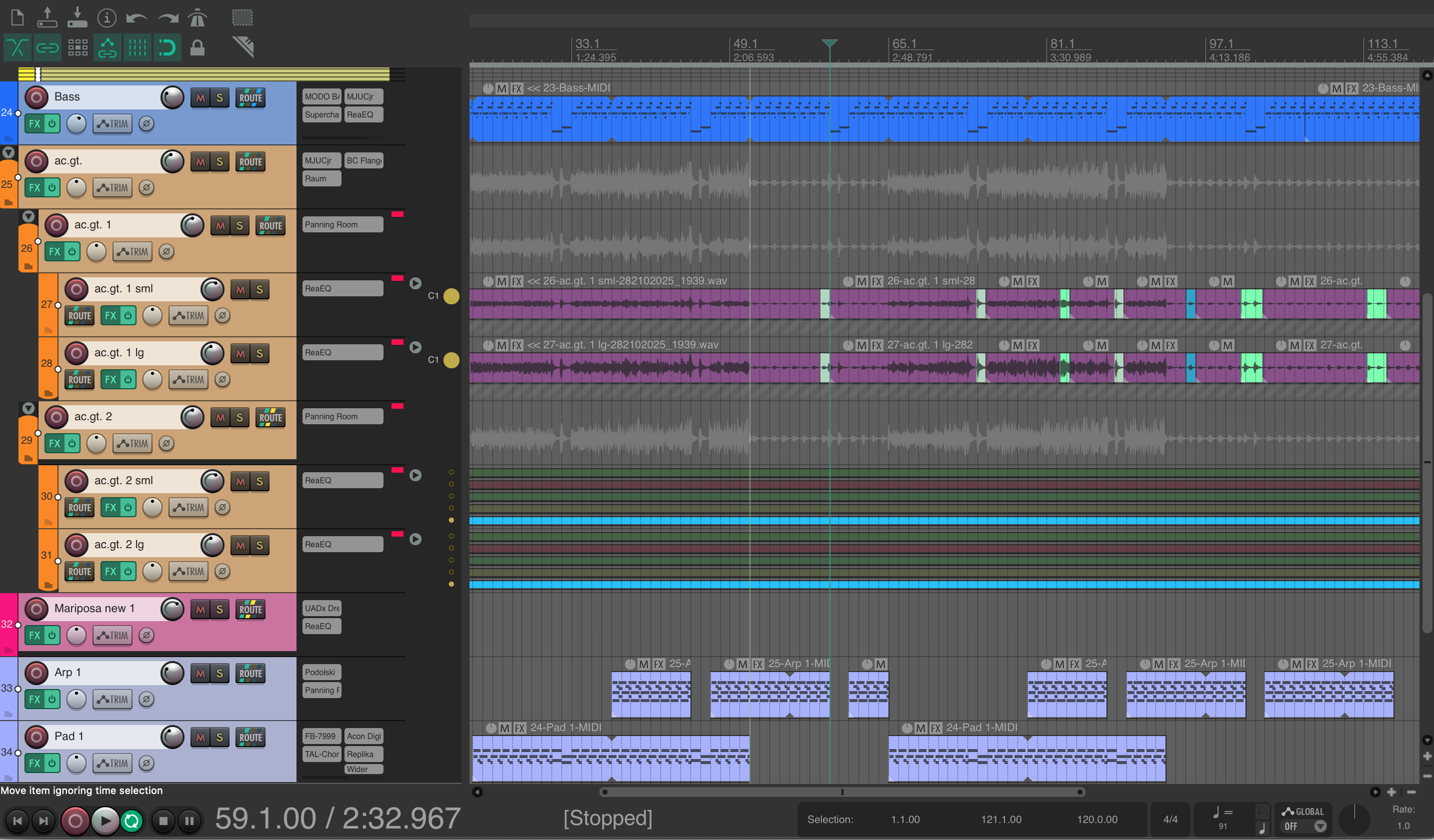The image size is (1434, 840).
Task: Click the project info icon
Action: point(106,18)
